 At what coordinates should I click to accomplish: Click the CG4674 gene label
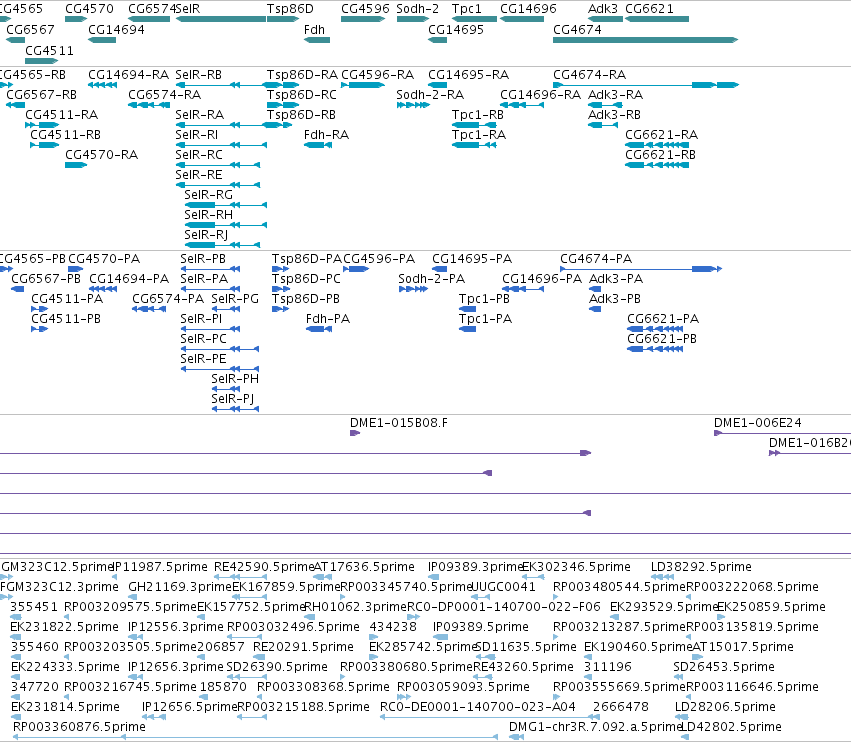pos(577,30)
